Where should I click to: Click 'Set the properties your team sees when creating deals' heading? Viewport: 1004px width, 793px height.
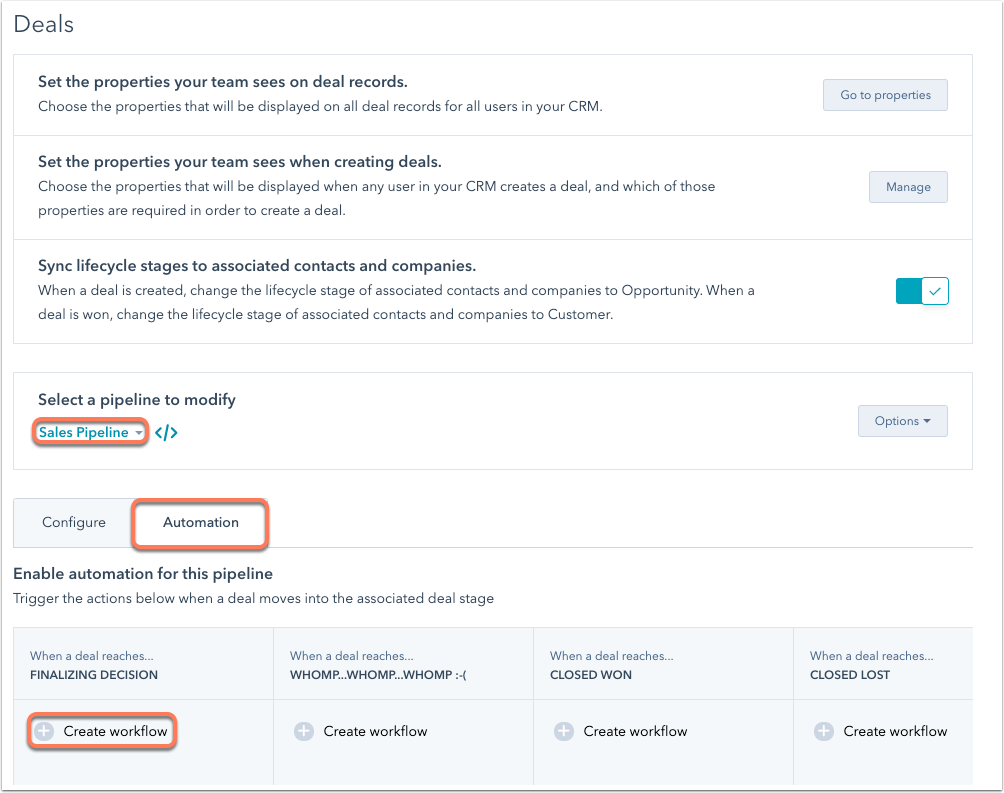[x=239, y=162]
